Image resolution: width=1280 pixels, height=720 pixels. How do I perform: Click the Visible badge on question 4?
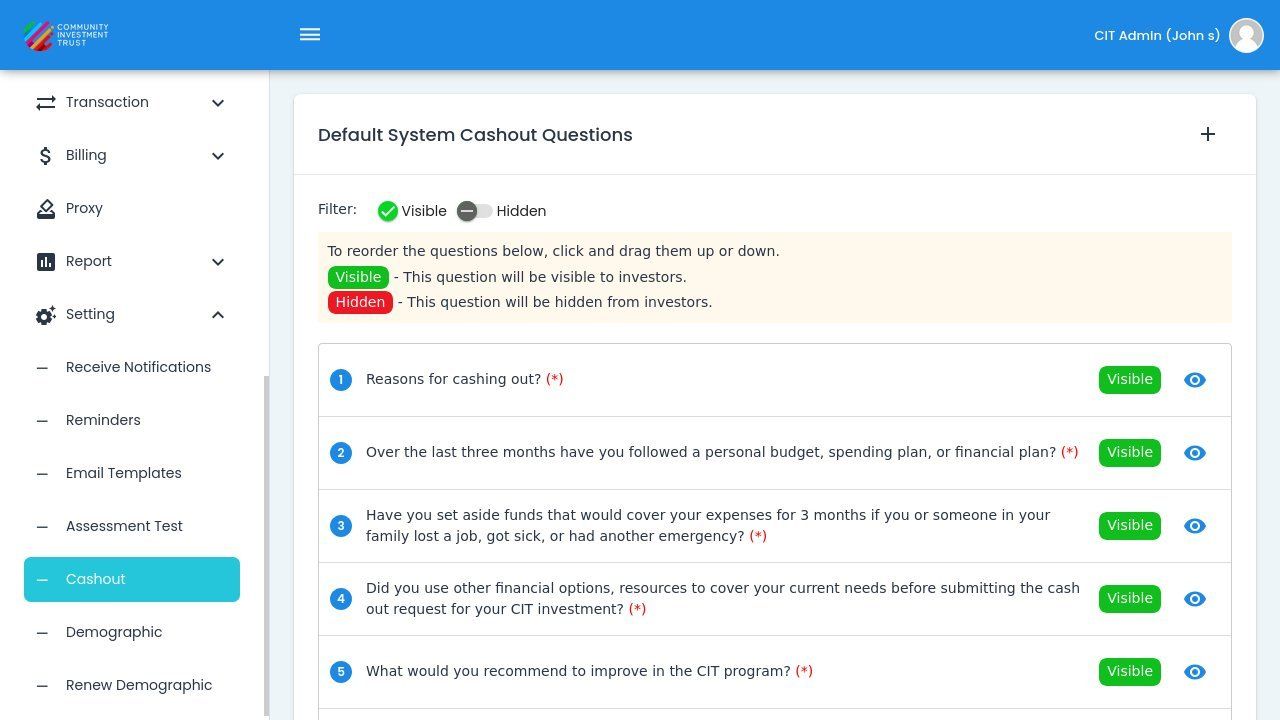point(1129,599)
